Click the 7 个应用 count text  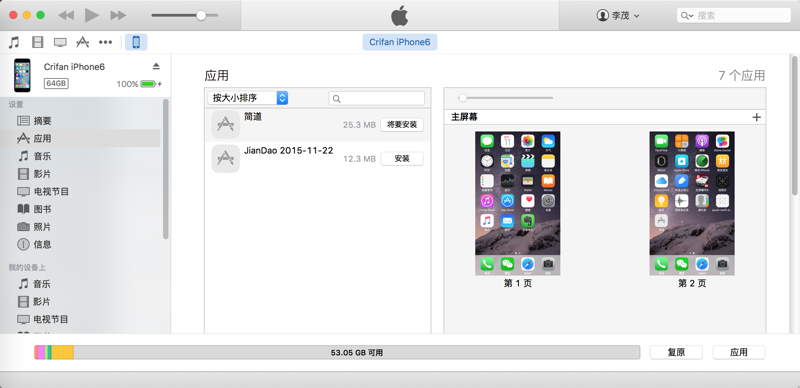(742, 76)
